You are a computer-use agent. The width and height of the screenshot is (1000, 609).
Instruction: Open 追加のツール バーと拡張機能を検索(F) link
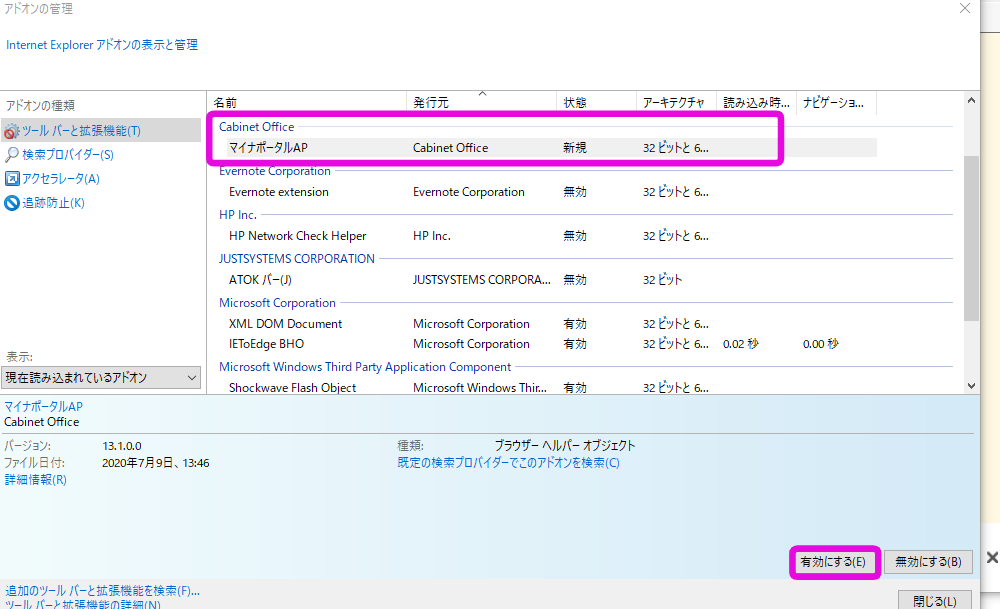pos(103,591)
